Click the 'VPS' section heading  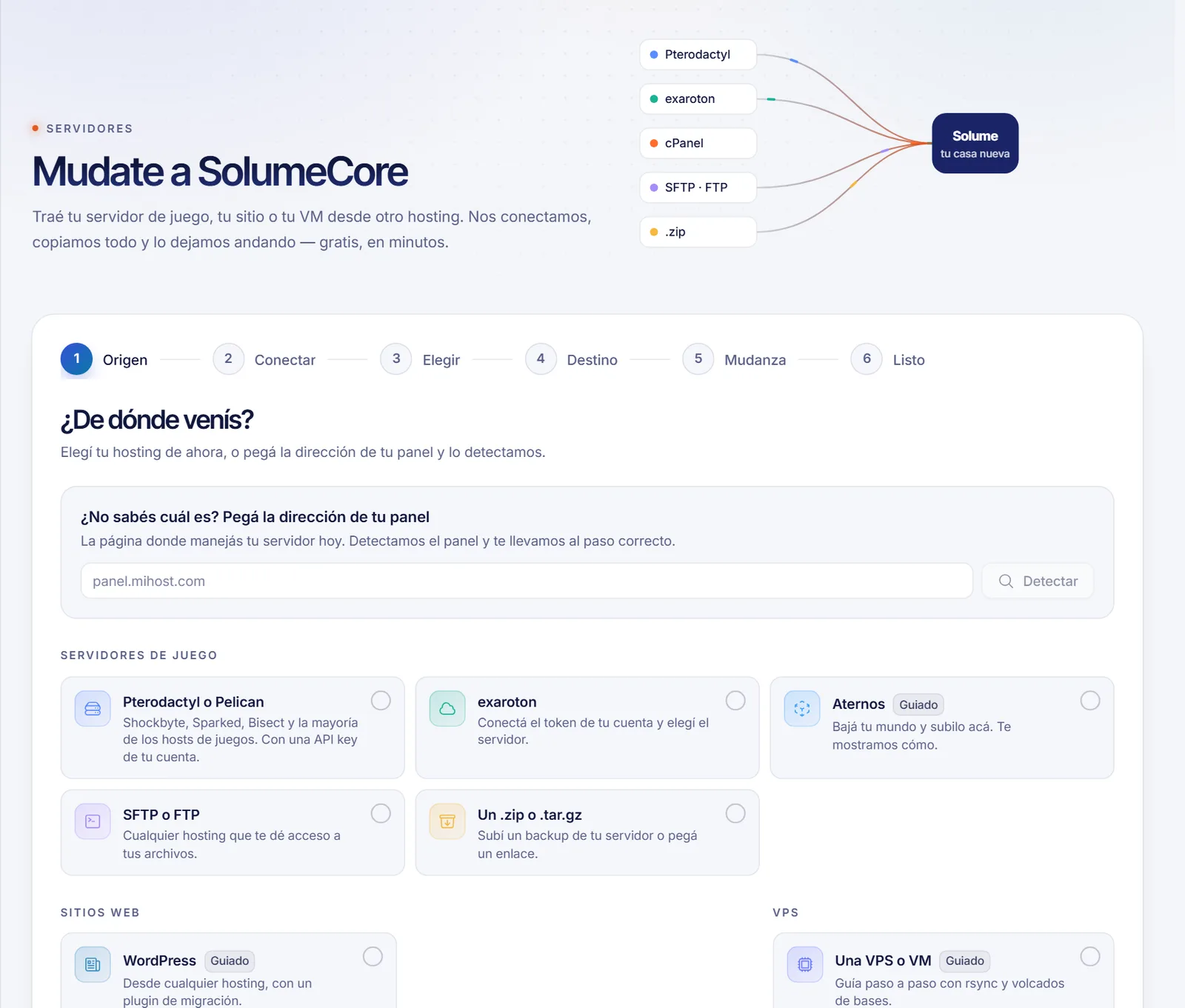click(x=786, y=912)
